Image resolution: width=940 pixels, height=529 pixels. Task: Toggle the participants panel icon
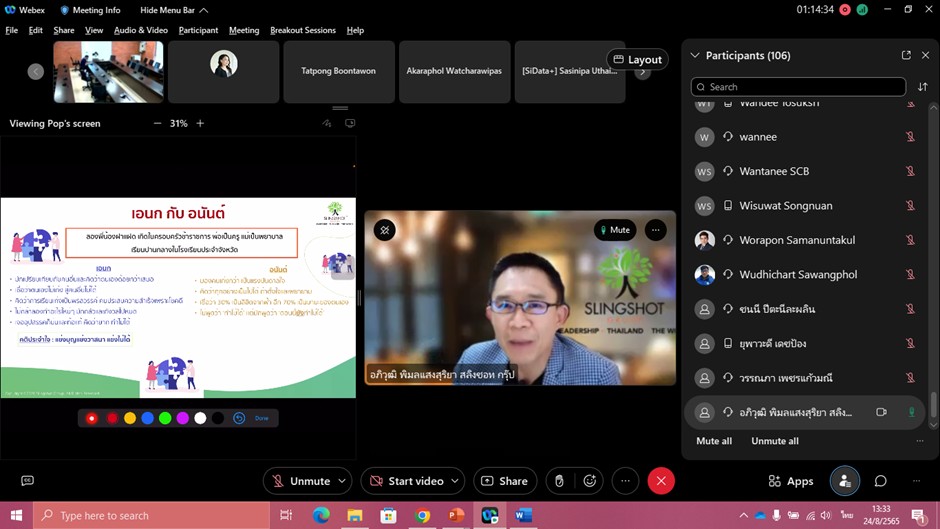[x=845, y=481]
